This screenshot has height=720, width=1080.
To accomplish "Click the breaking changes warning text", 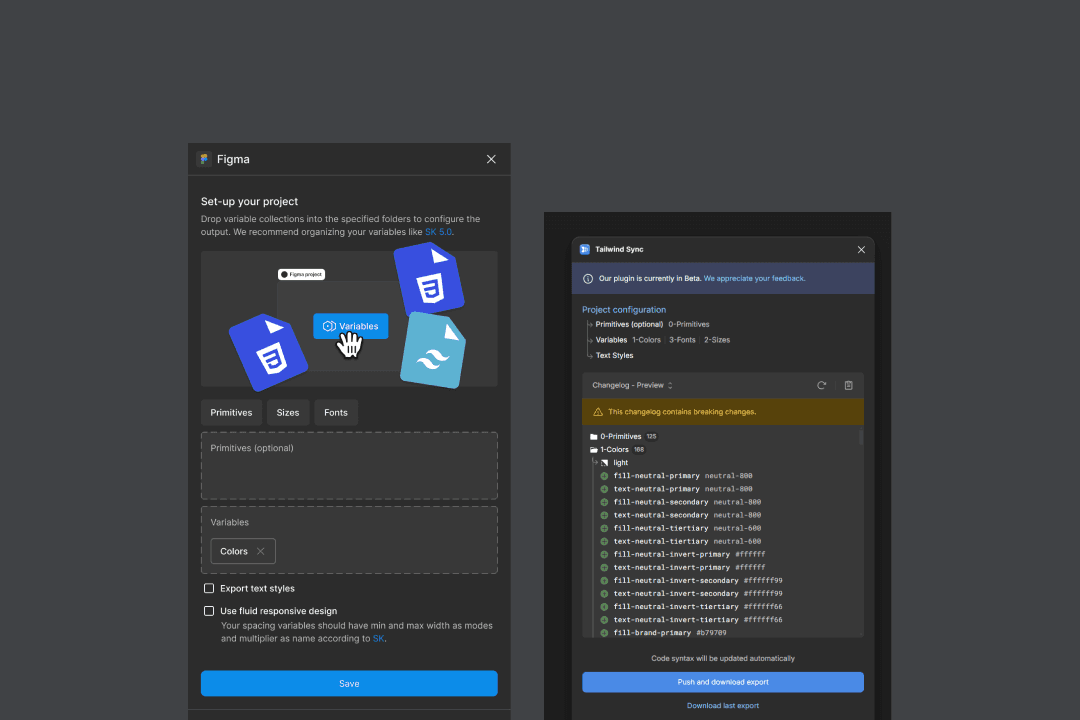I will (x=682, y=412).
